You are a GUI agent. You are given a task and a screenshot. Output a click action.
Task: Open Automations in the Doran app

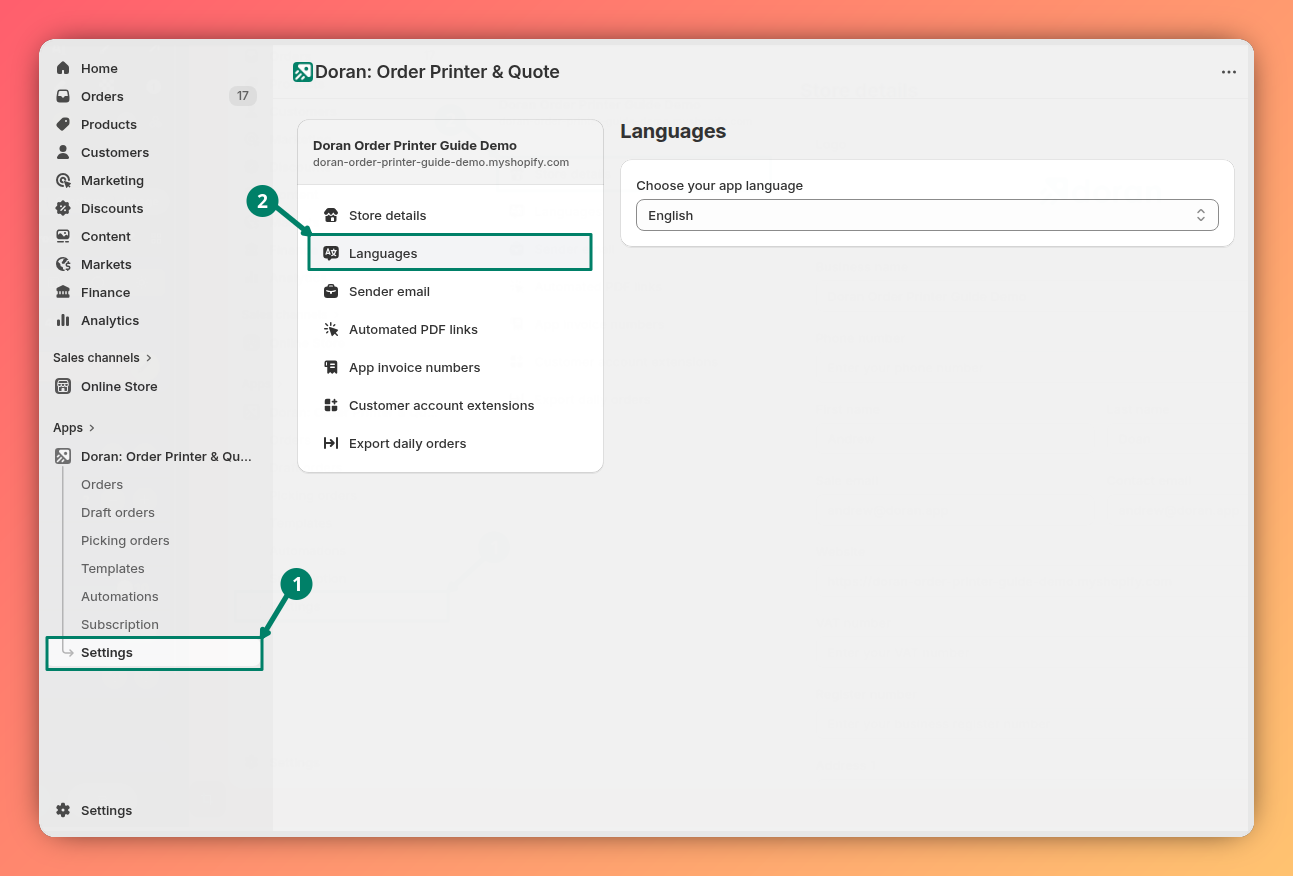click(x=120, y=596)
